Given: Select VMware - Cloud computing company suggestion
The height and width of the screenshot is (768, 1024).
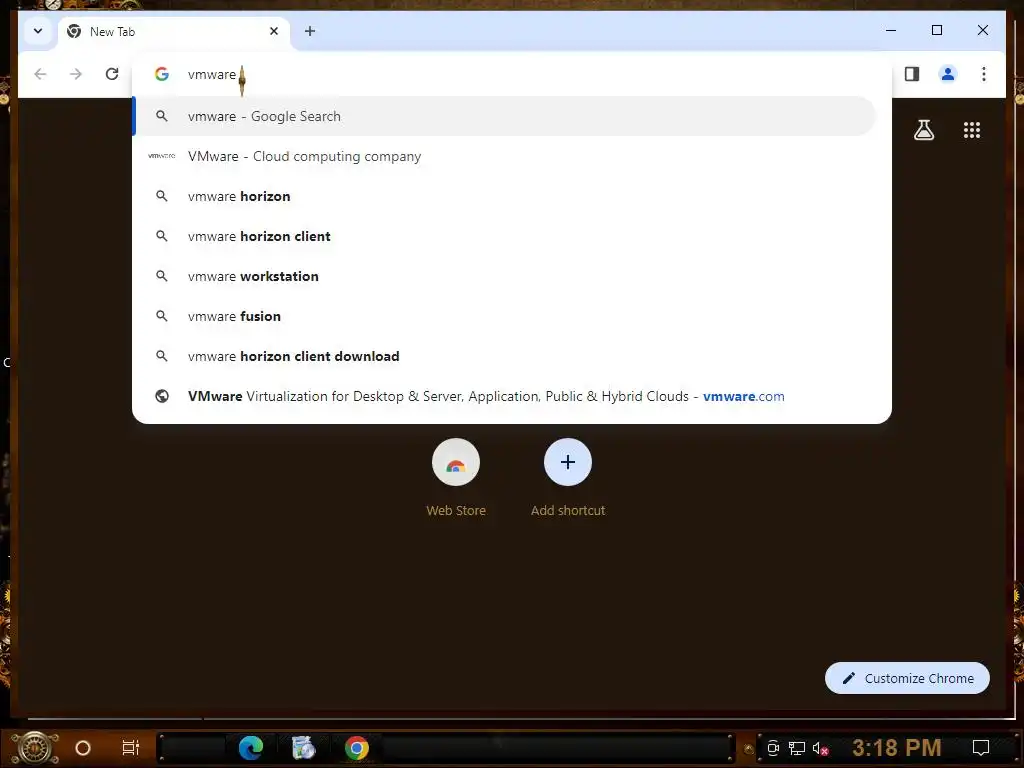Looking at the screenshot, I should [x=504, y=156].
